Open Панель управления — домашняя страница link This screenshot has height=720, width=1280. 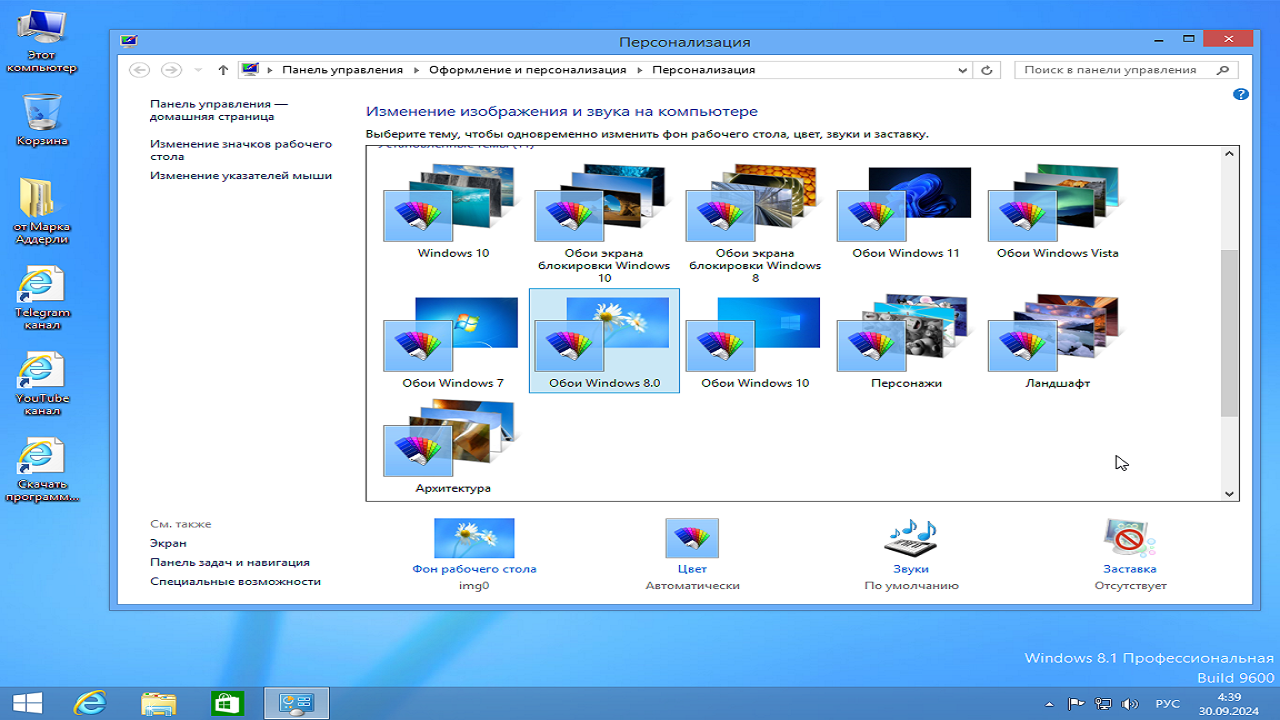218,110
